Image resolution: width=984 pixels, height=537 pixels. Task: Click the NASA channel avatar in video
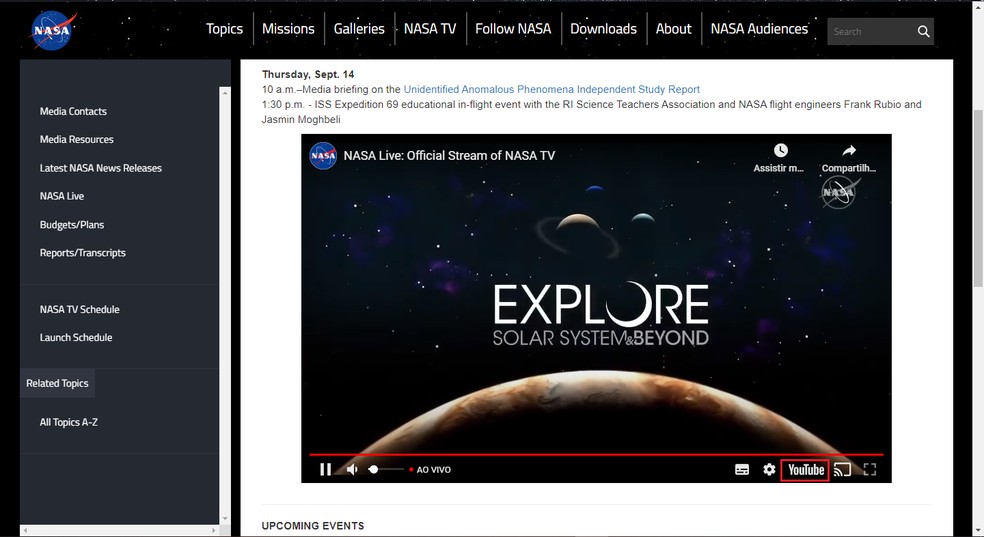[x=323, y=156]
